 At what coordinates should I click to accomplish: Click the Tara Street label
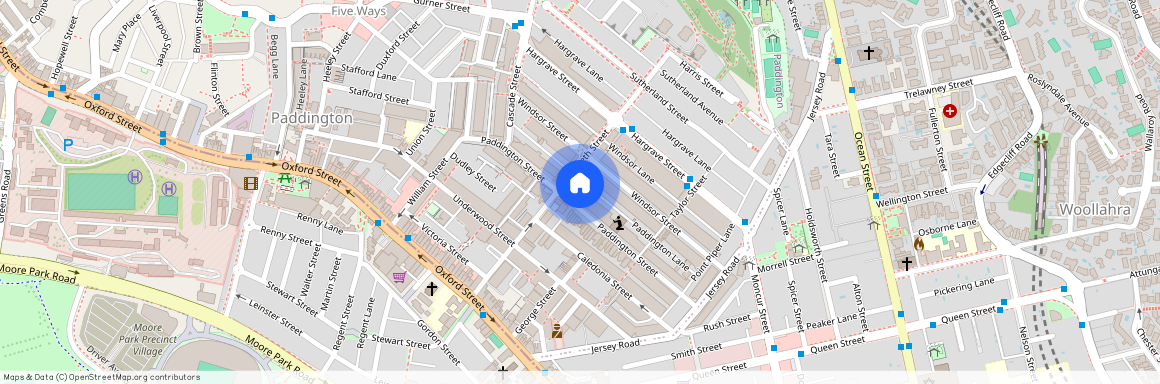[832, 155]
